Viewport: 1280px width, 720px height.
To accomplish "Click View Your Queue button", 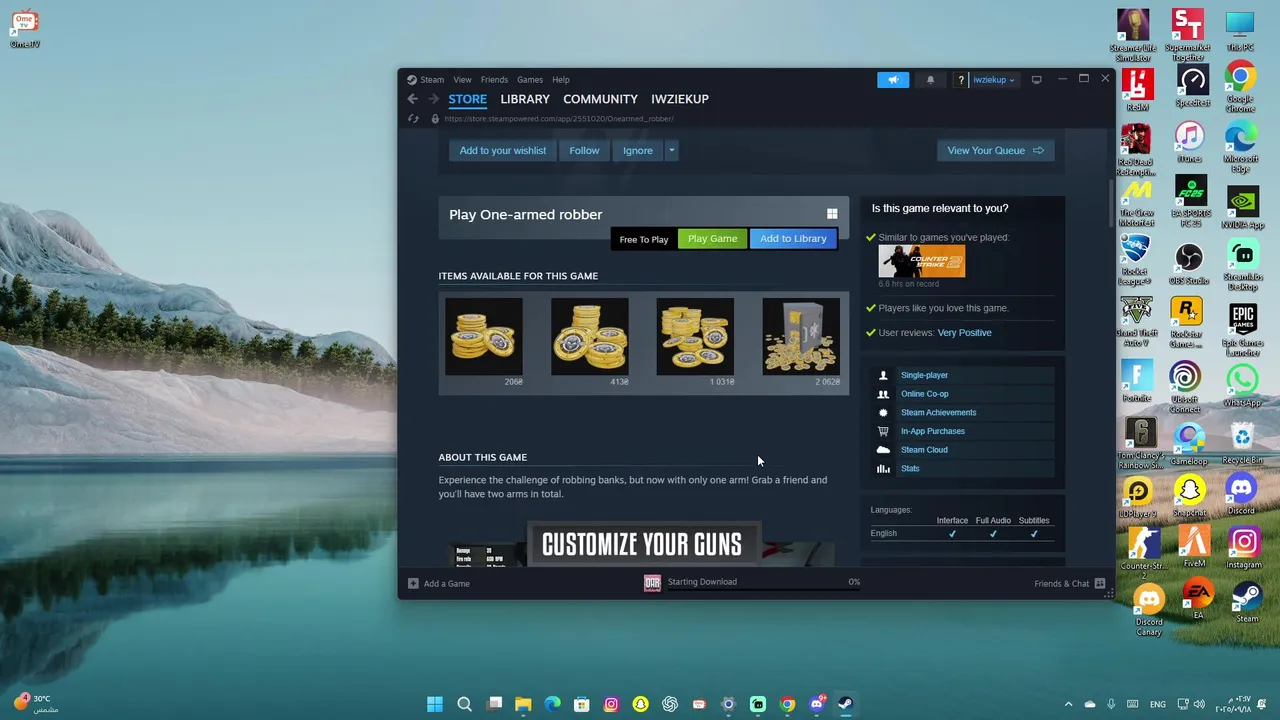I will (x=995, y=150).
